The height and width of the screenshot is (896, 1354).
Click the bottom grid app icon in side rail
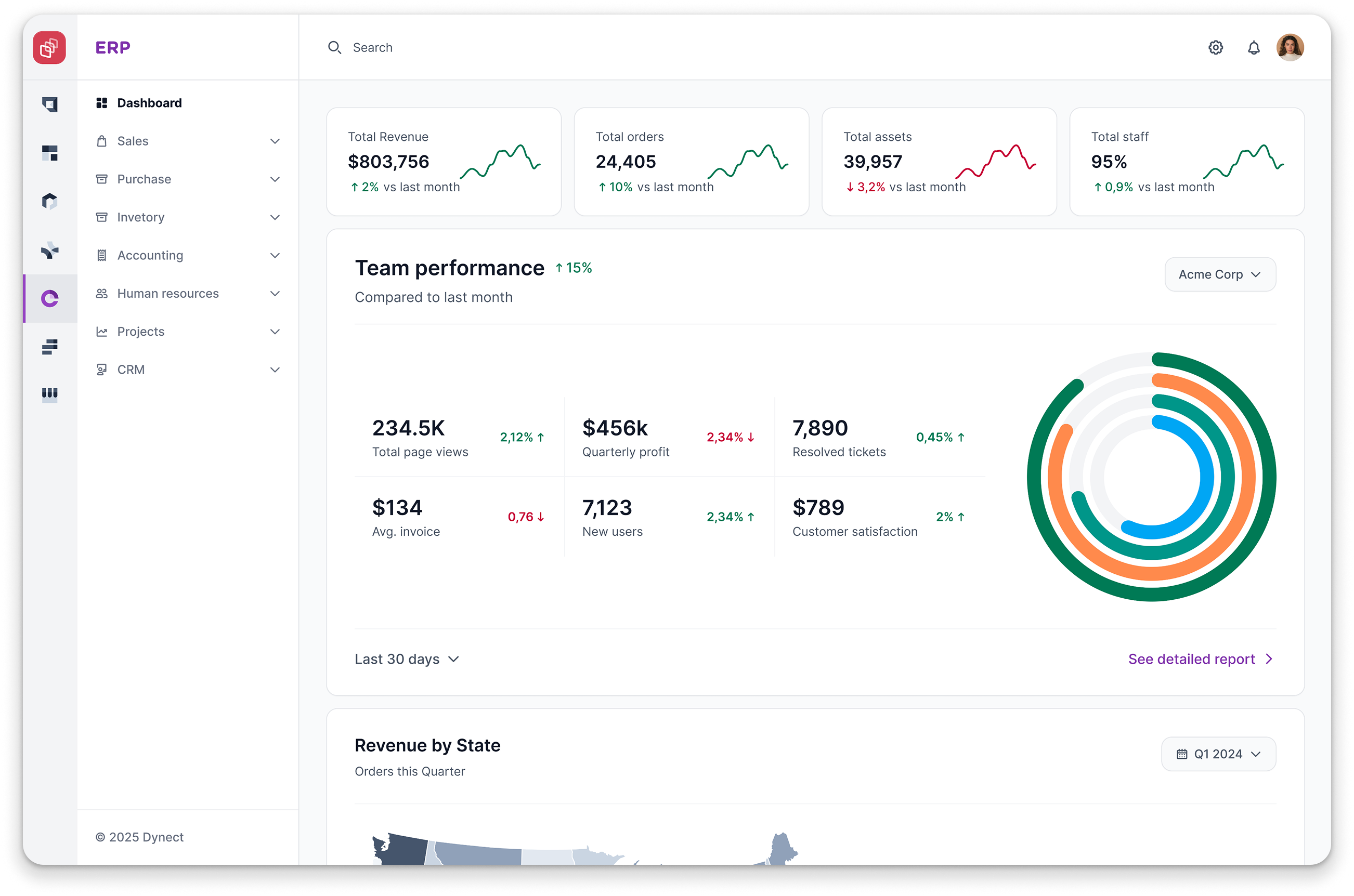click(x=50, y=394)
